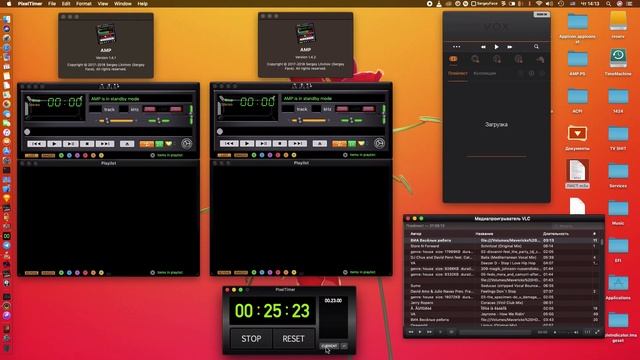
Task: Click green dot in left AMP player strip
Action: 61,155
